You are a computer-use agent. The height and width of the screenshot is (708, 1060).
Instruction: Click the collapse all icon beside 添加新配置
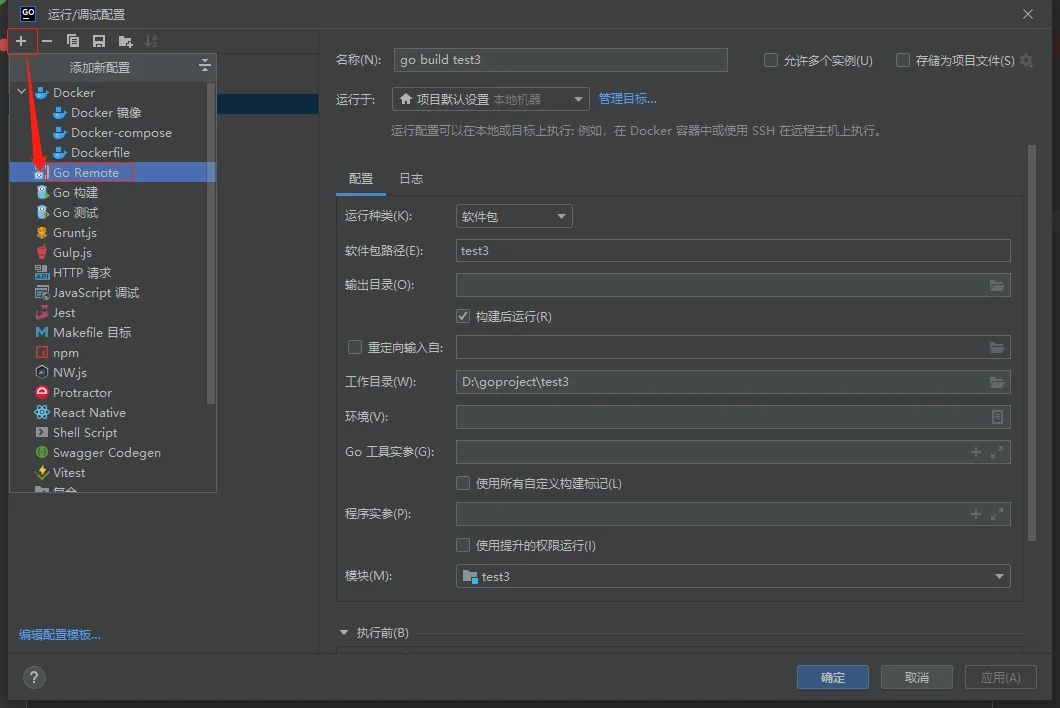205,66
